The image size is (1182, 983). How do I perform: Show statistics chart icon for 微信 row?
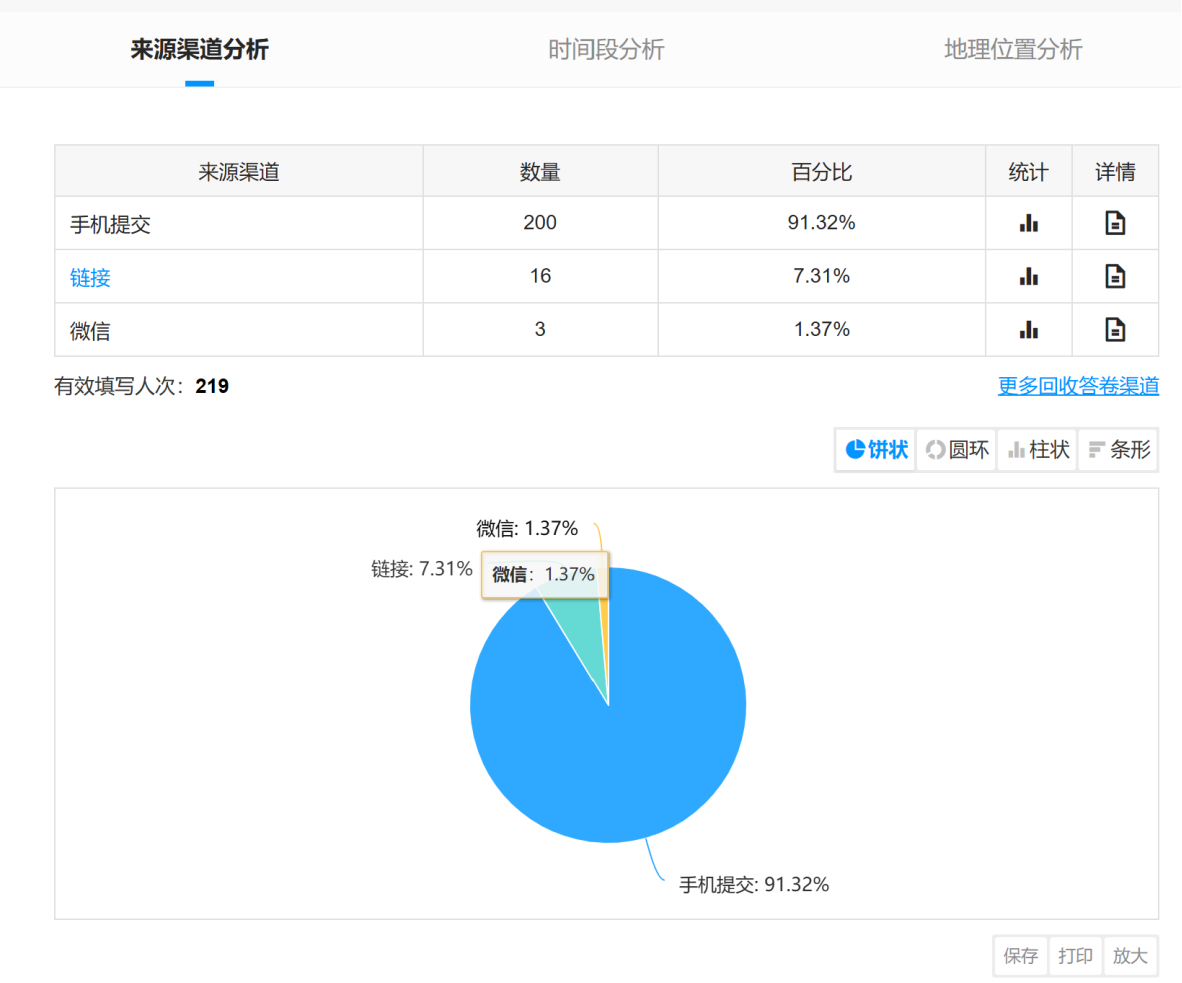1028,329
